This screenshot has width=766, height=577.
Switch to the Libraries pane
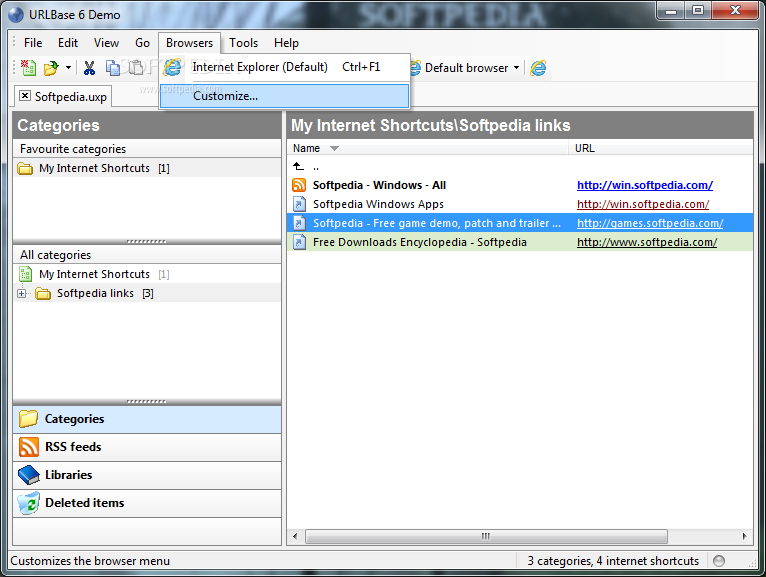point(147,475)
